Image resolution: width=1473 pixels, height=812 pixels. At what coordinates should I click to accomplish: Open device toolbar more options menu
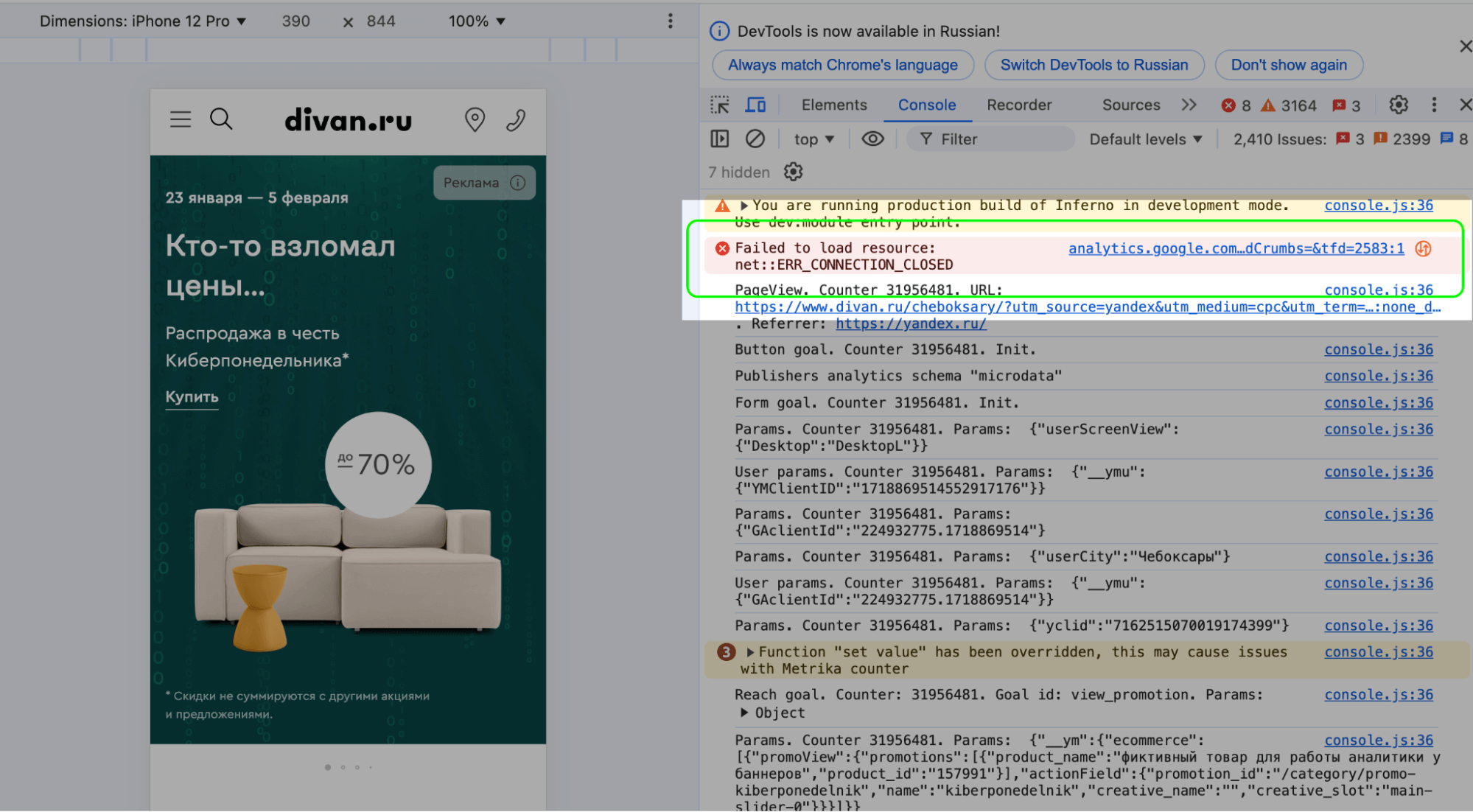click(x=670, y=21)
